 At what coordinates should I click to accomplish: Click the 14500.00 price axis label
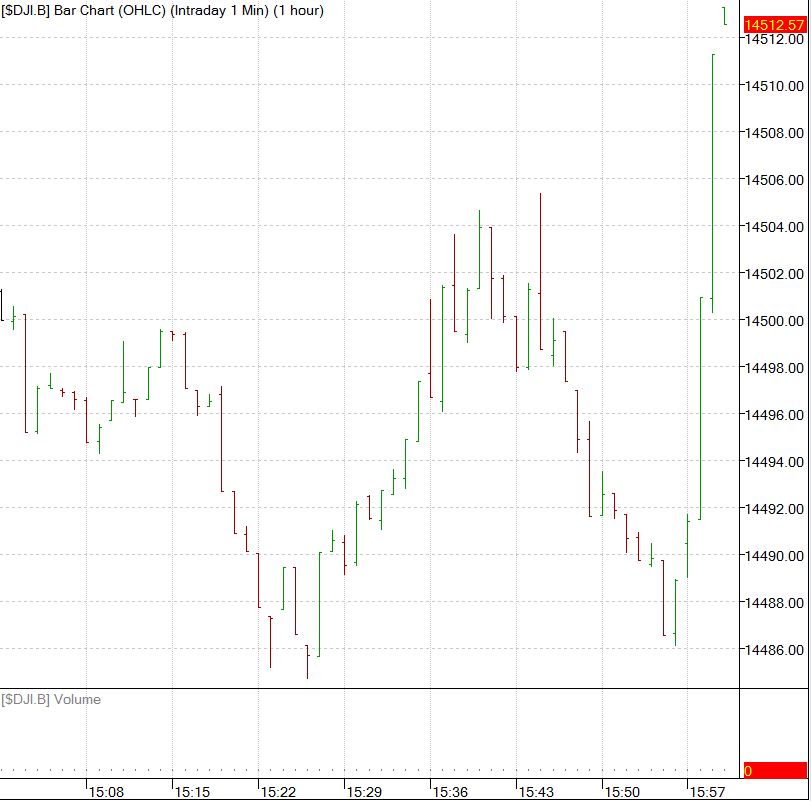point(773,321)
